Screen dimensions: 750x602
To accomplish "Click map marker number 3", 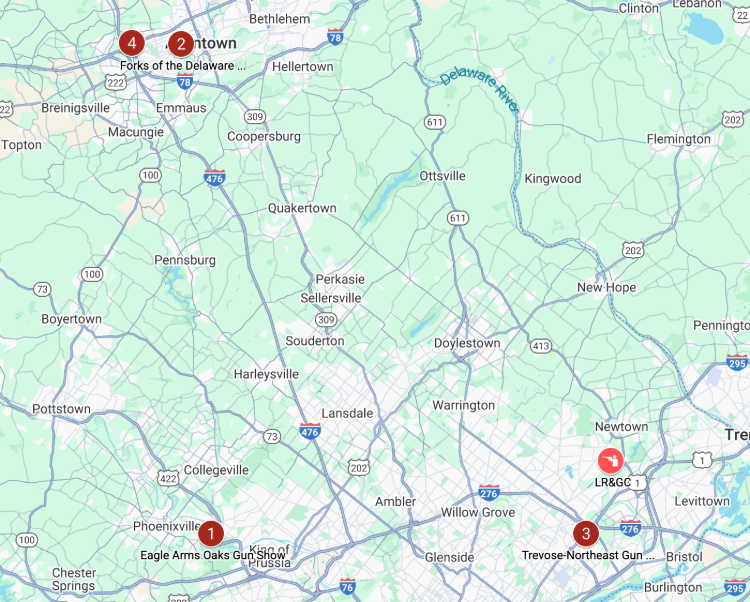I will (x=586, y=533).
